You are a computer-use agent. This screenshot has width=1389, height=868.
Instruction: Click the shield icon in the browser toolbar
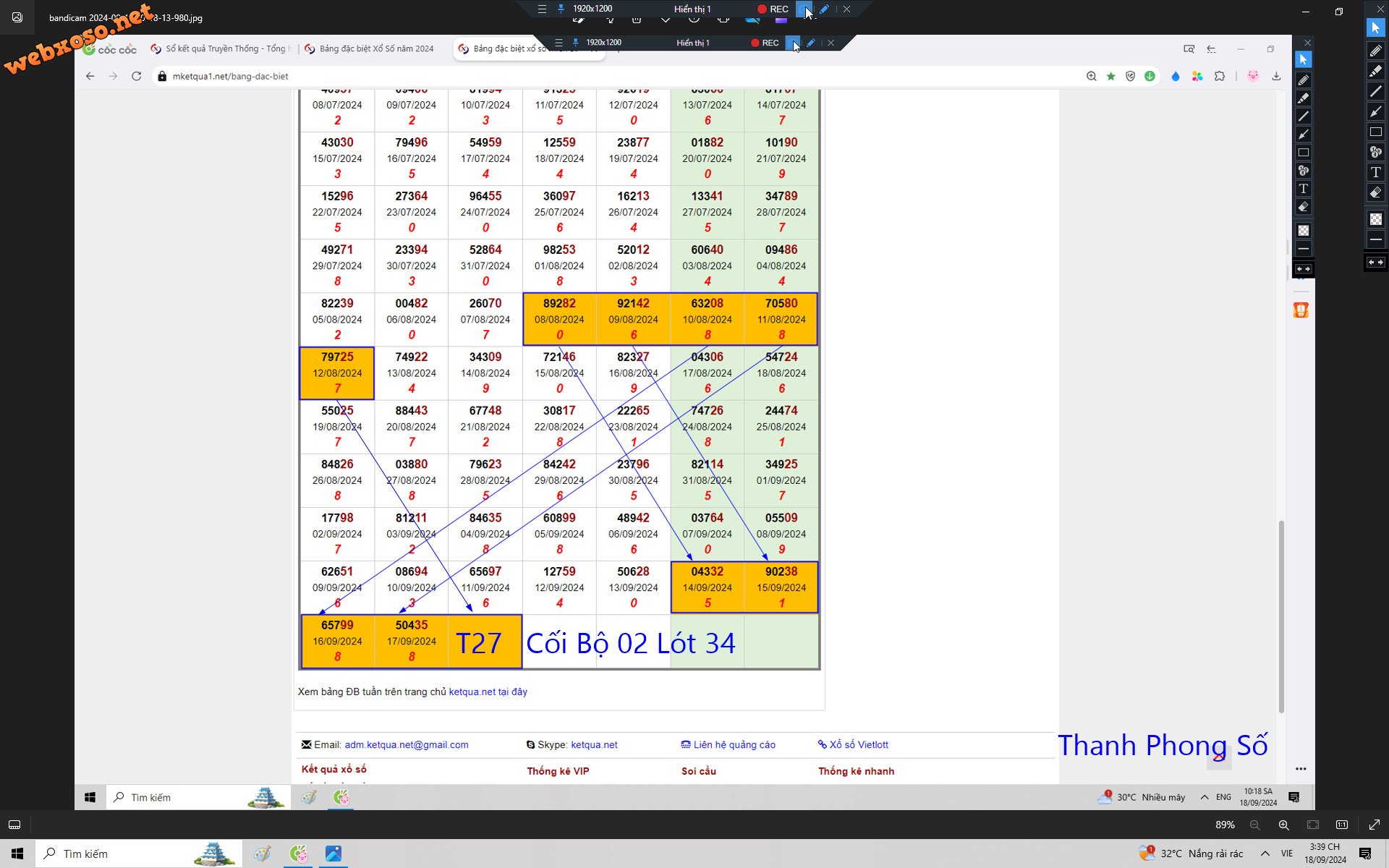pyautogui.click(x=1130, y=76)
